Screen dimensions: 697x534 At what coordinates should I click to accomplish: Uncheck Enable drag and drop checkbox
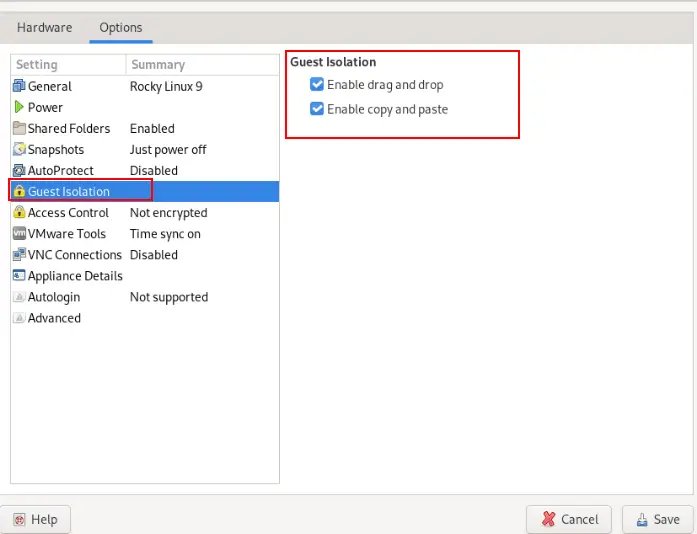point(317,84)
